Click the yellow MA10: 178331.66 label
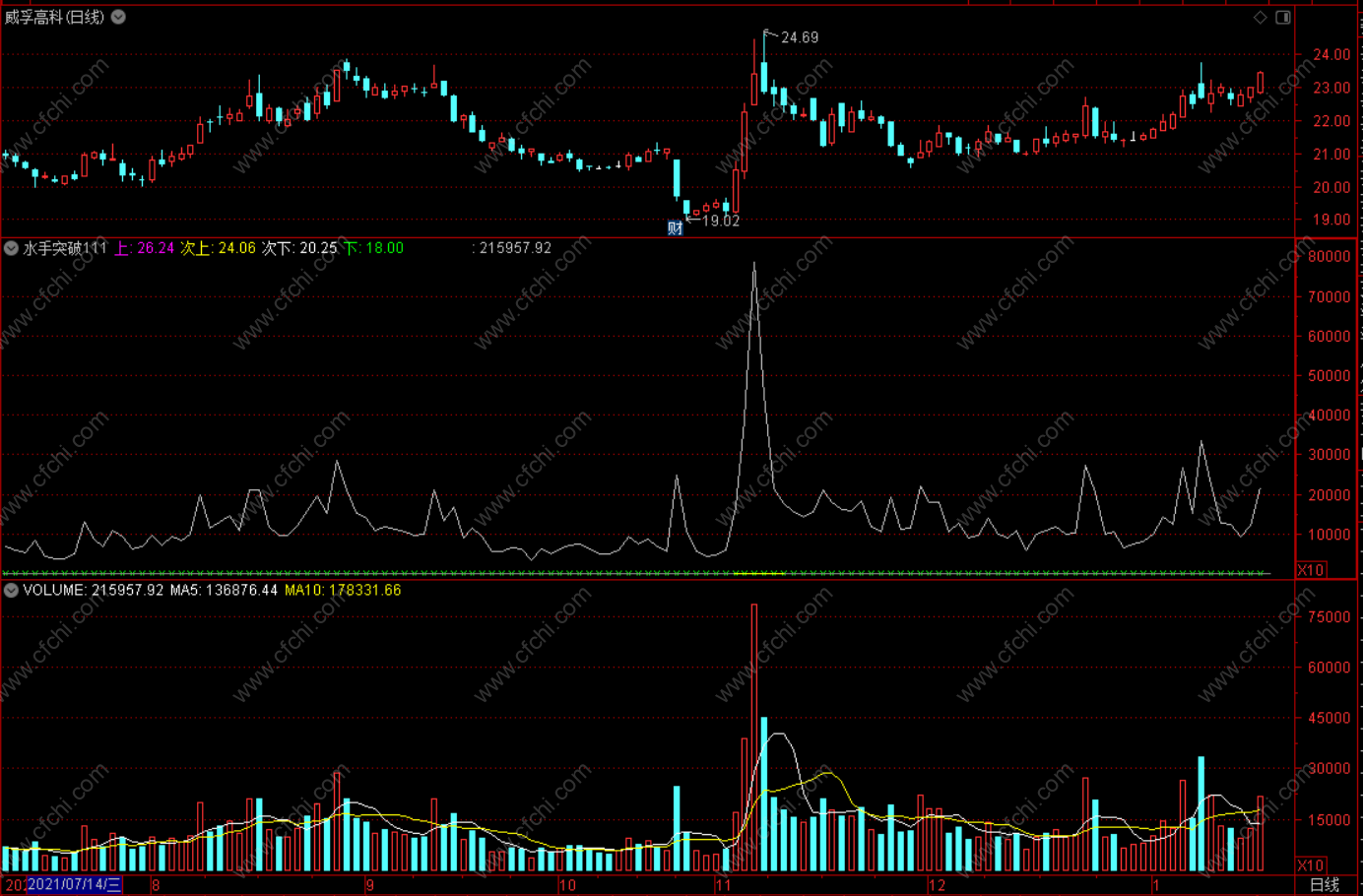 (343, 590)
